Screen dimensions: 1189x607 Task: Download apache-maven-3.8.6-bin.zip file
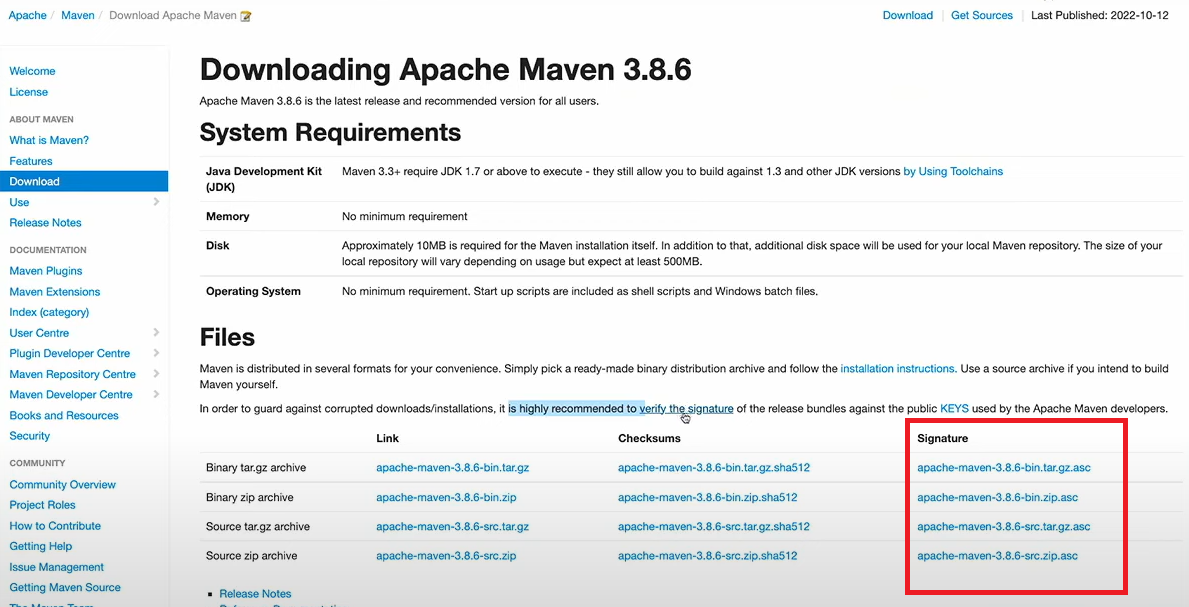(446, 497)
